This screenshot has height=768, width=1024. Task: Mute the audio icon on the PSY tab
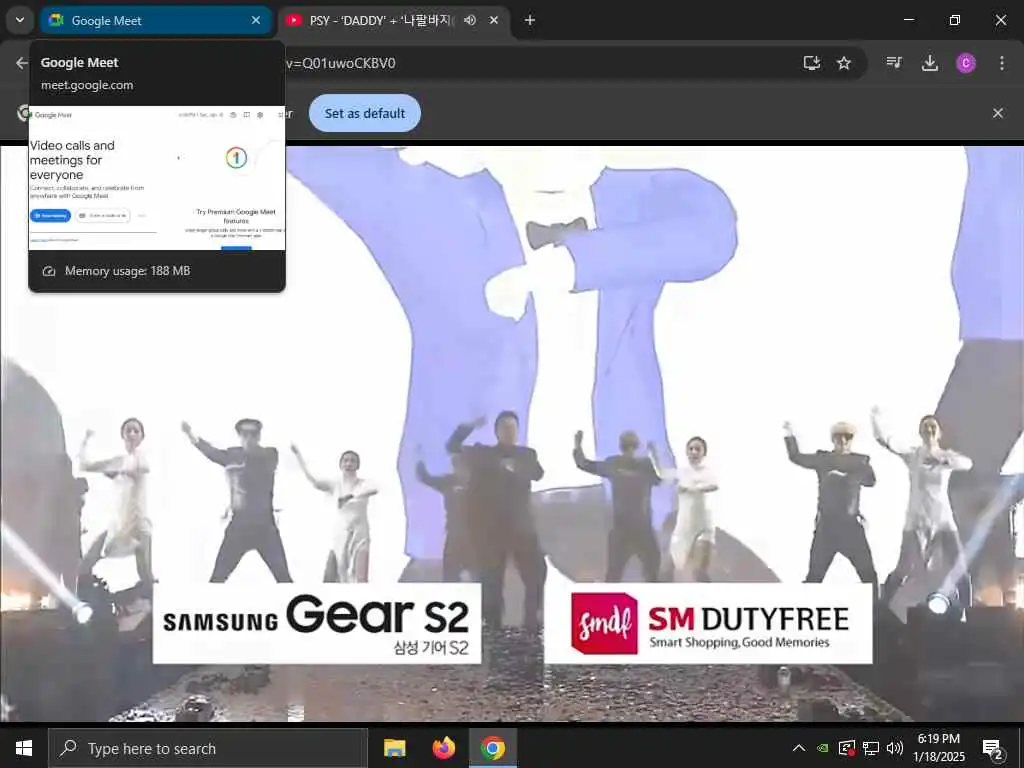[470, 20]
